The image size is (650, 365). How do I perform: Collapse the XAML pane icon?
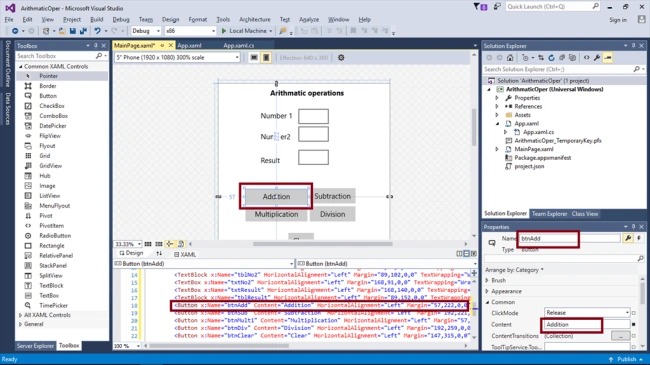coord(473,254)
